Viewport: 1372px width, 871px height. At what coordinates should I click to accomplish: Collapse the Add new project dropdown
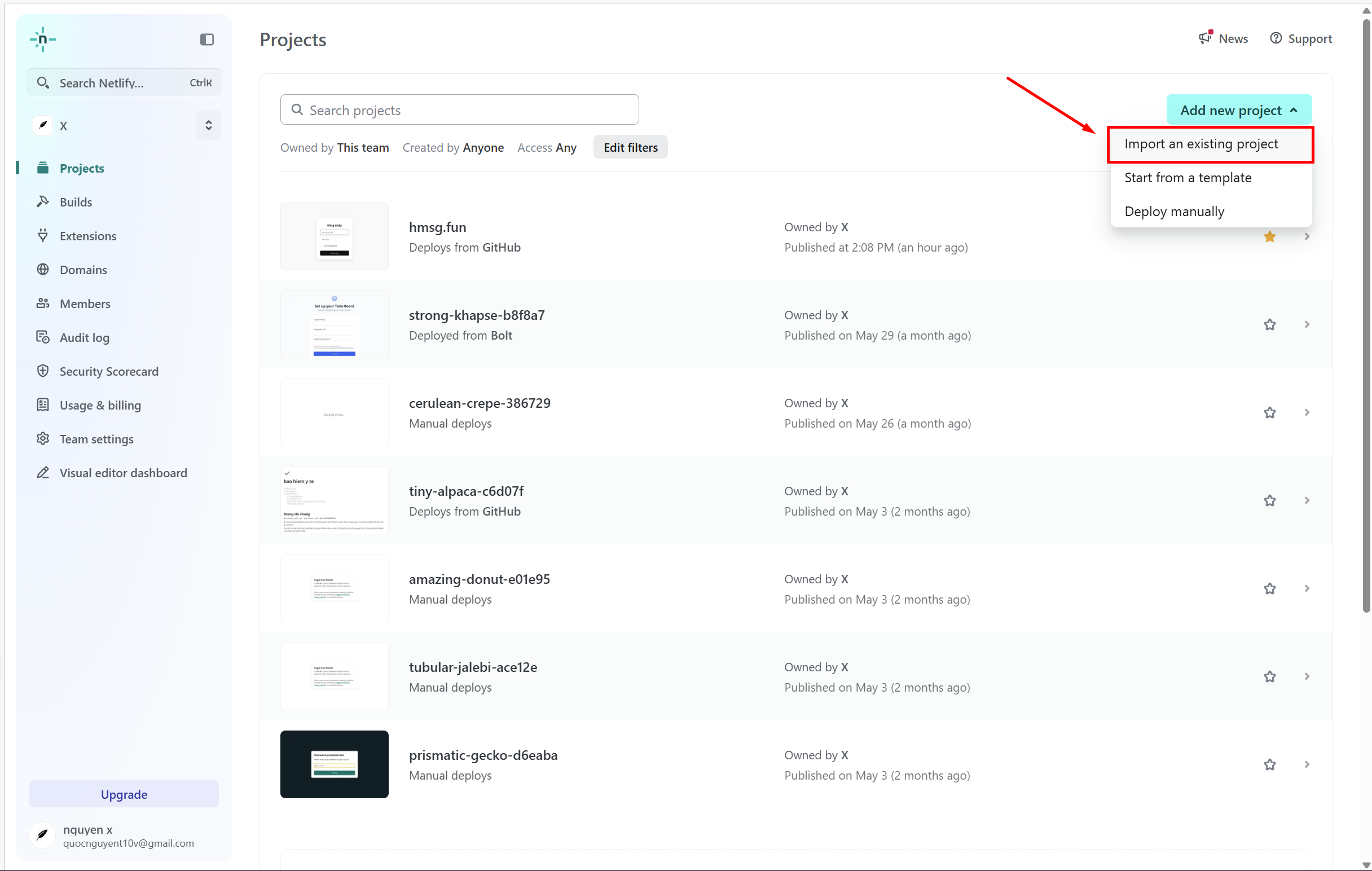(x=1239, y=110)
